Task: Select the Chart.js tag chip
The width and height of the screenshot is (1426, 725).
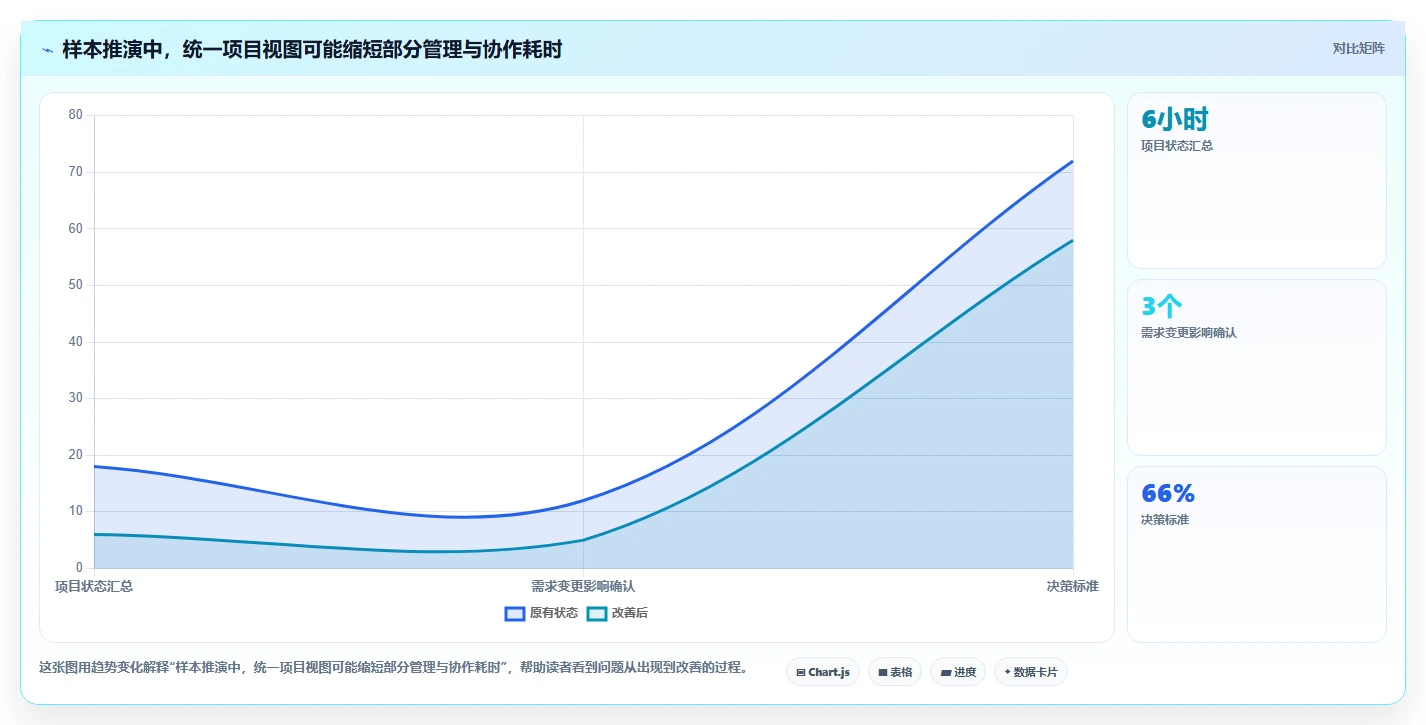Action: [823, 672]
